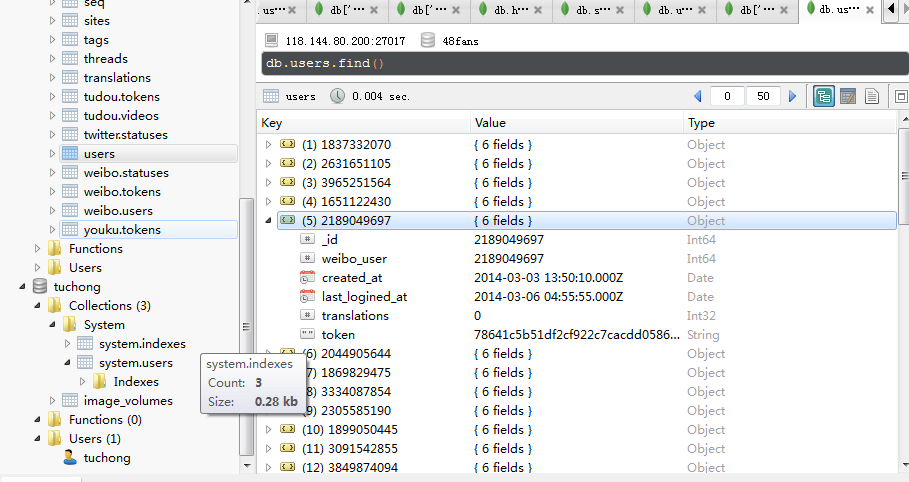Click the Type column header
The height and width of the screenshot is (482, 909).
click(x=790, y=123)
